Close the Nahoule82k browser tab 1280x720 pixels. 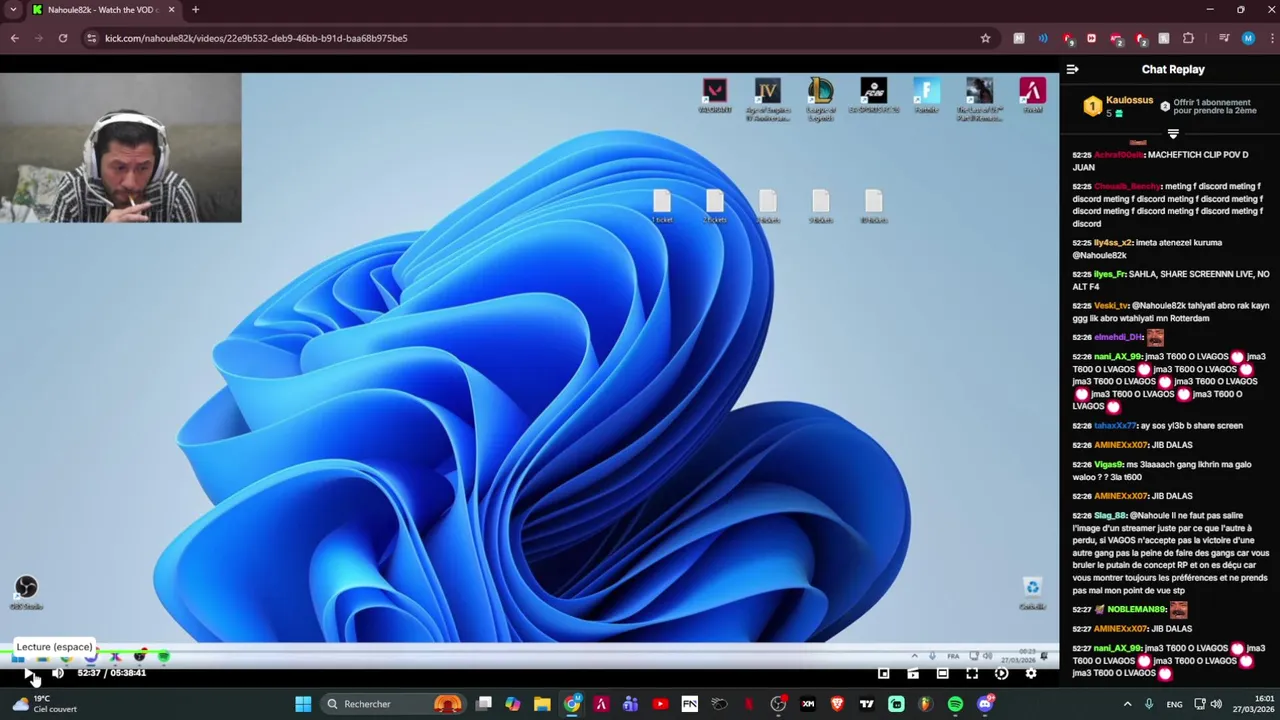pyautogui.click(x=171, y=10)
